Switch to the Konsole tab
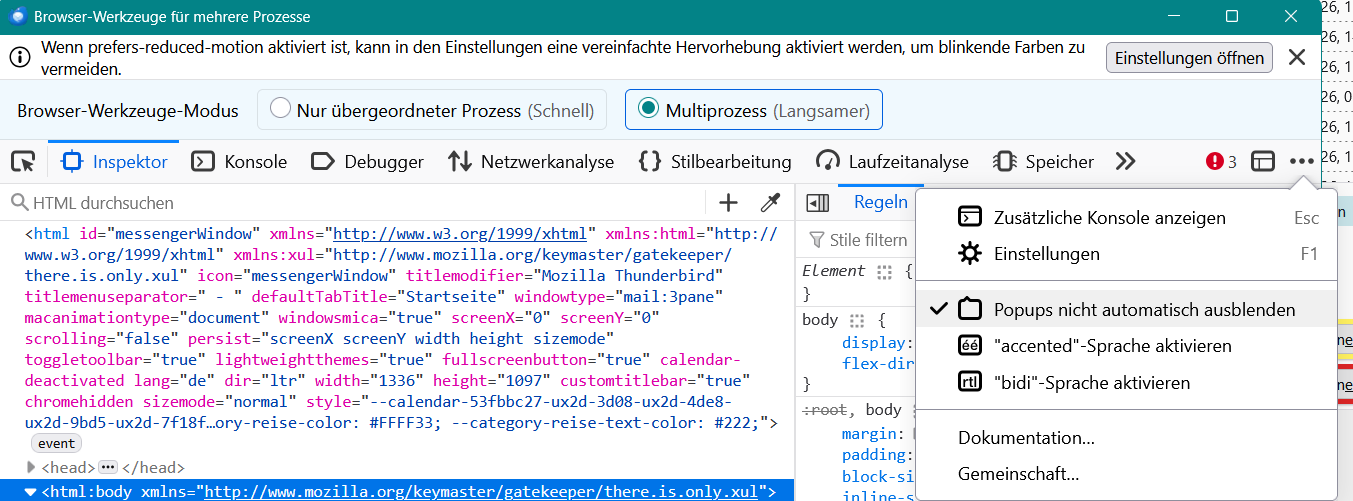The height and width of the screenshot is (501, 1353). click(x=240, y=161)
